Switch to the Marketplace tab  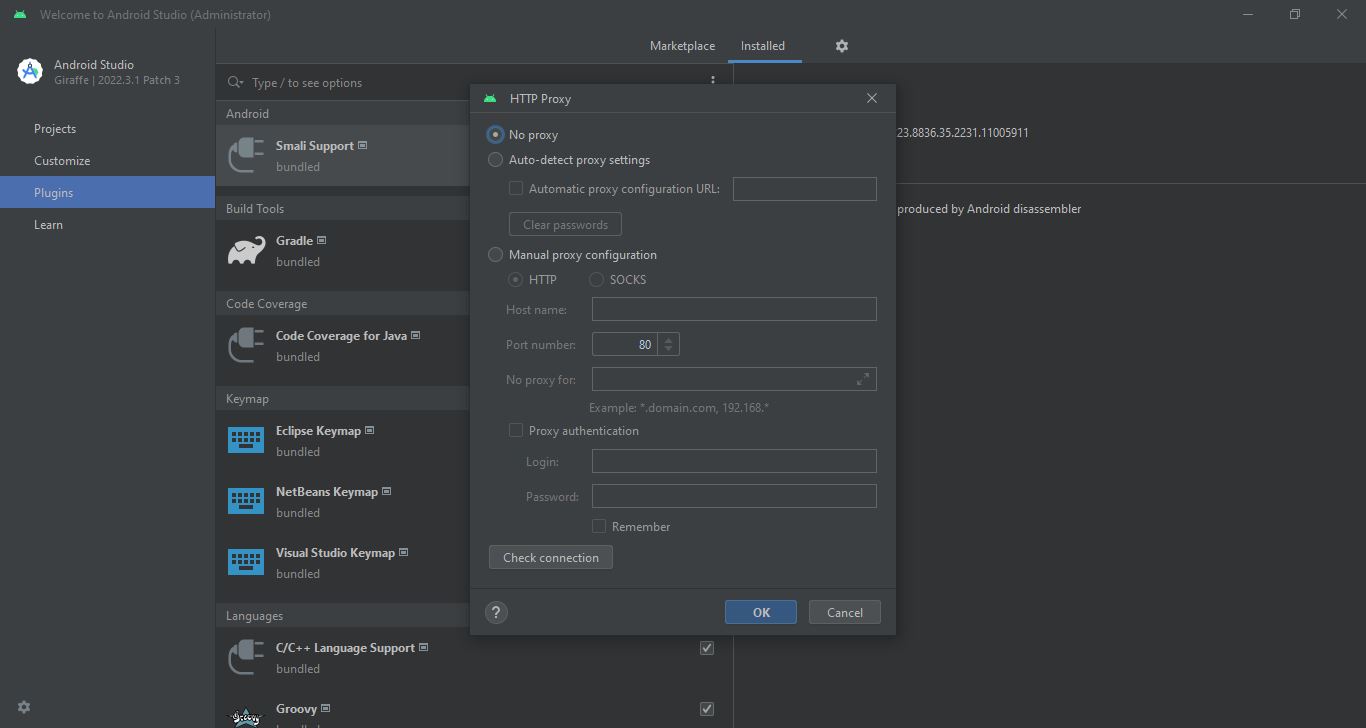coord(682,46)
